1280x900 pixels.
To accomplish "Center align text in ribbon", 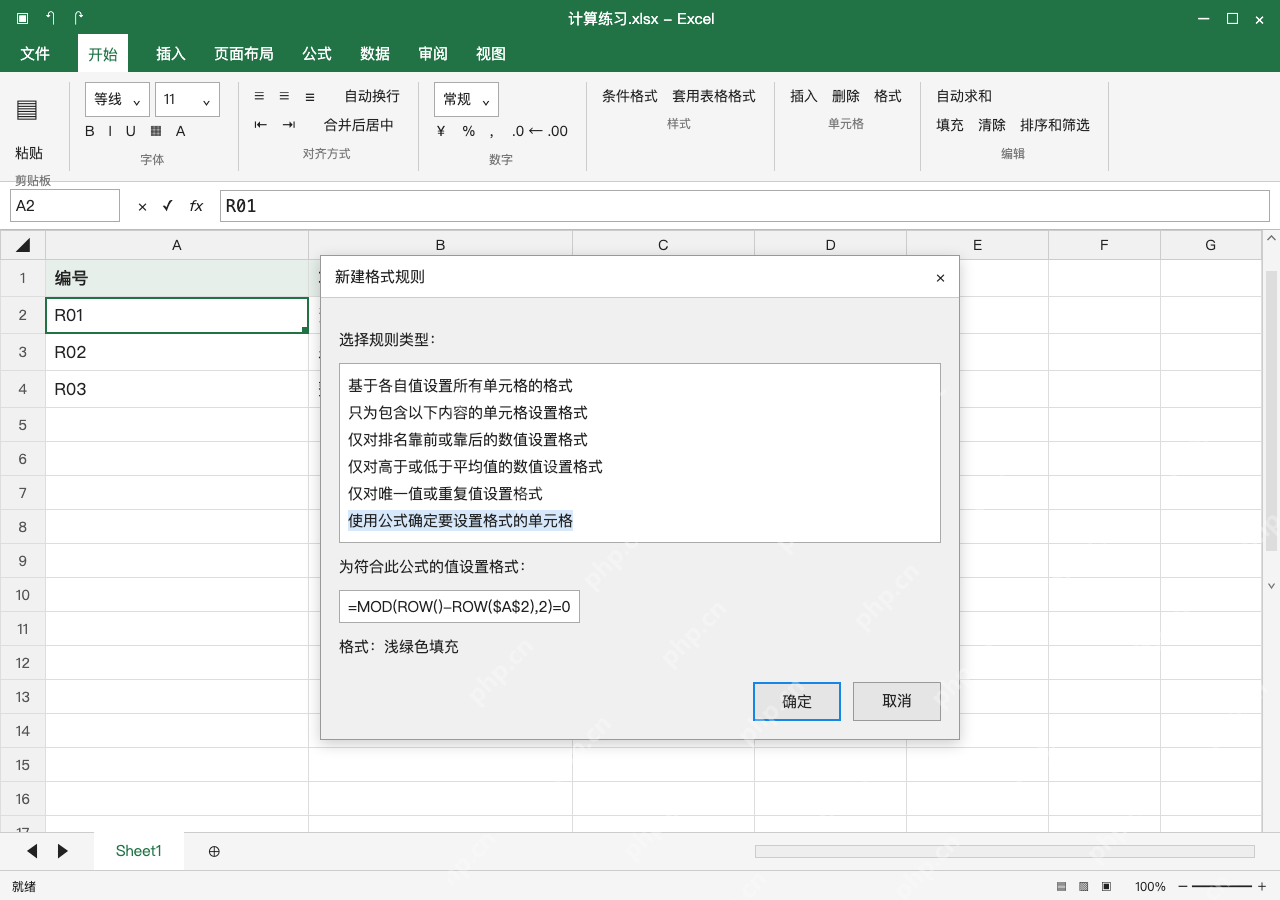I will (284, 96).
